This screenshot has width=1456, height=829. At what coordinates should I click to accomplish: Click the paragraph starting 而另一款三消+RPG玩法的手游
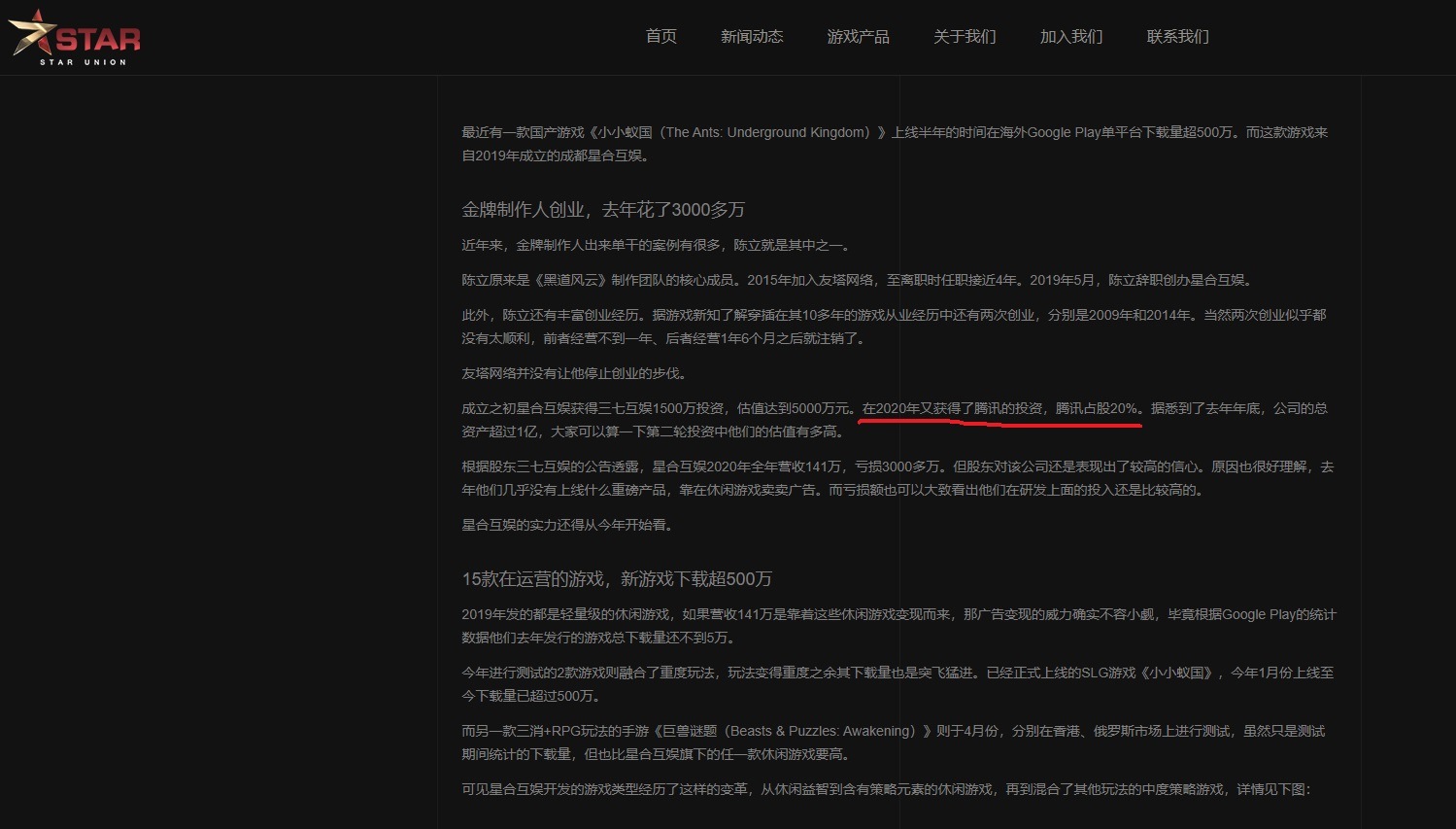point(894,743)
